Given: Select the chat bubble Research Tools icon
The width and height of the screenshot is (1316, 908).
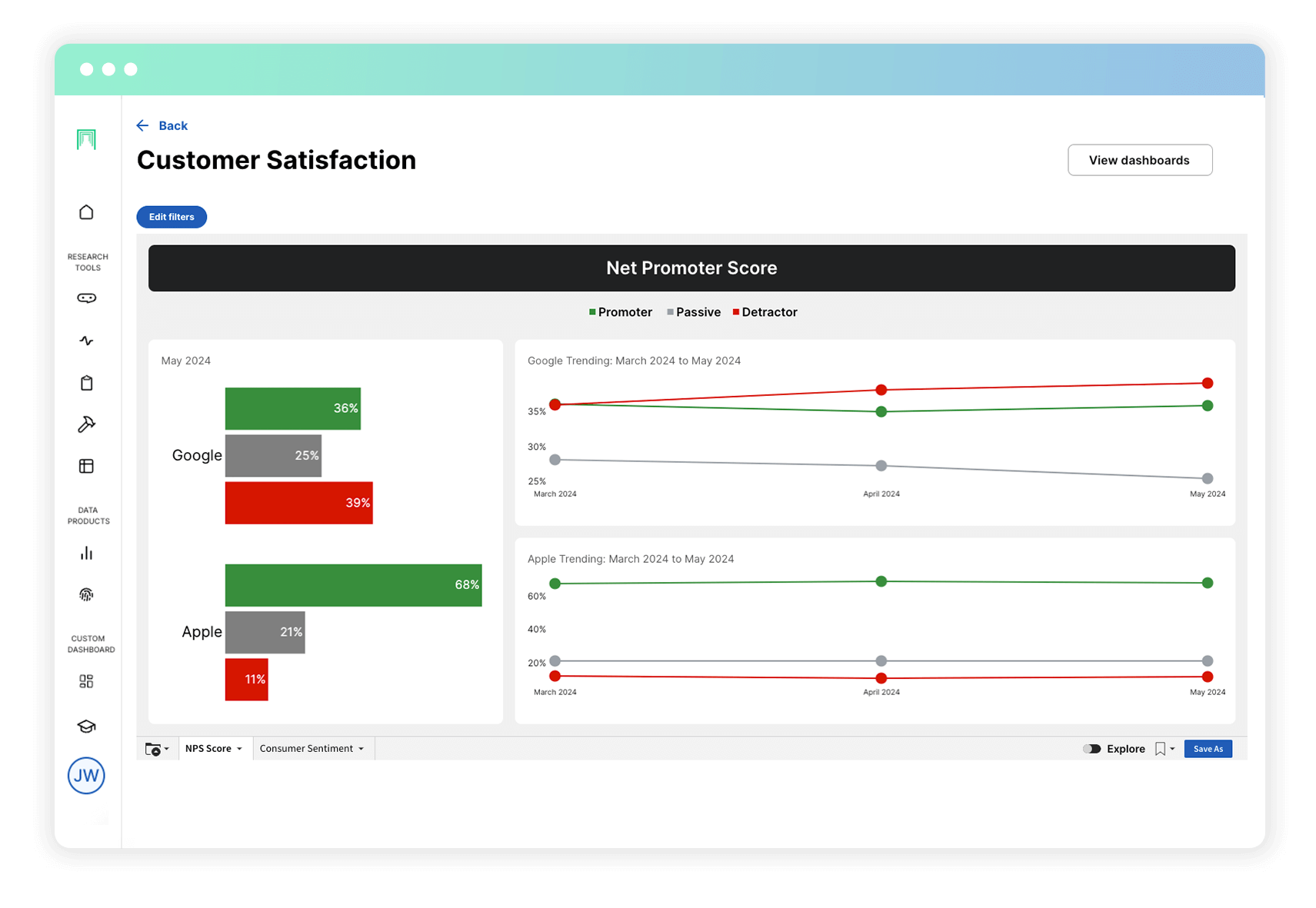Looking at the screenshot, I should click(x=86, y=298).
